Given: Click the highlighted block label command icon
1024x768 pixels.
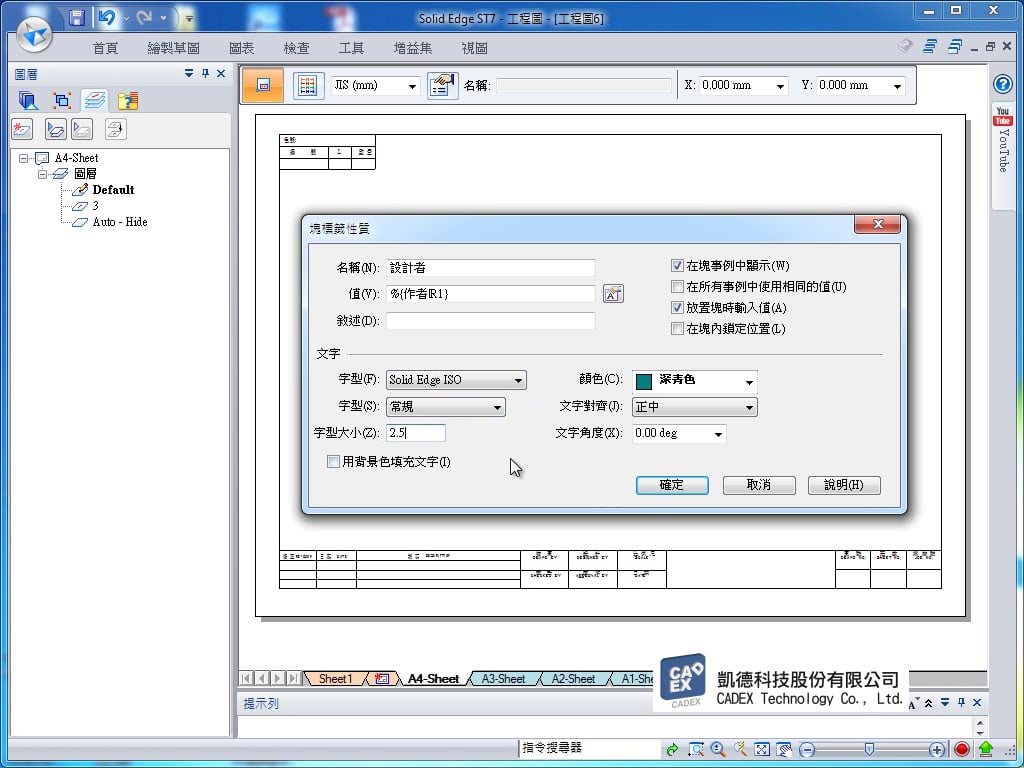Looking at the screenshot, I should click(263, 86).
